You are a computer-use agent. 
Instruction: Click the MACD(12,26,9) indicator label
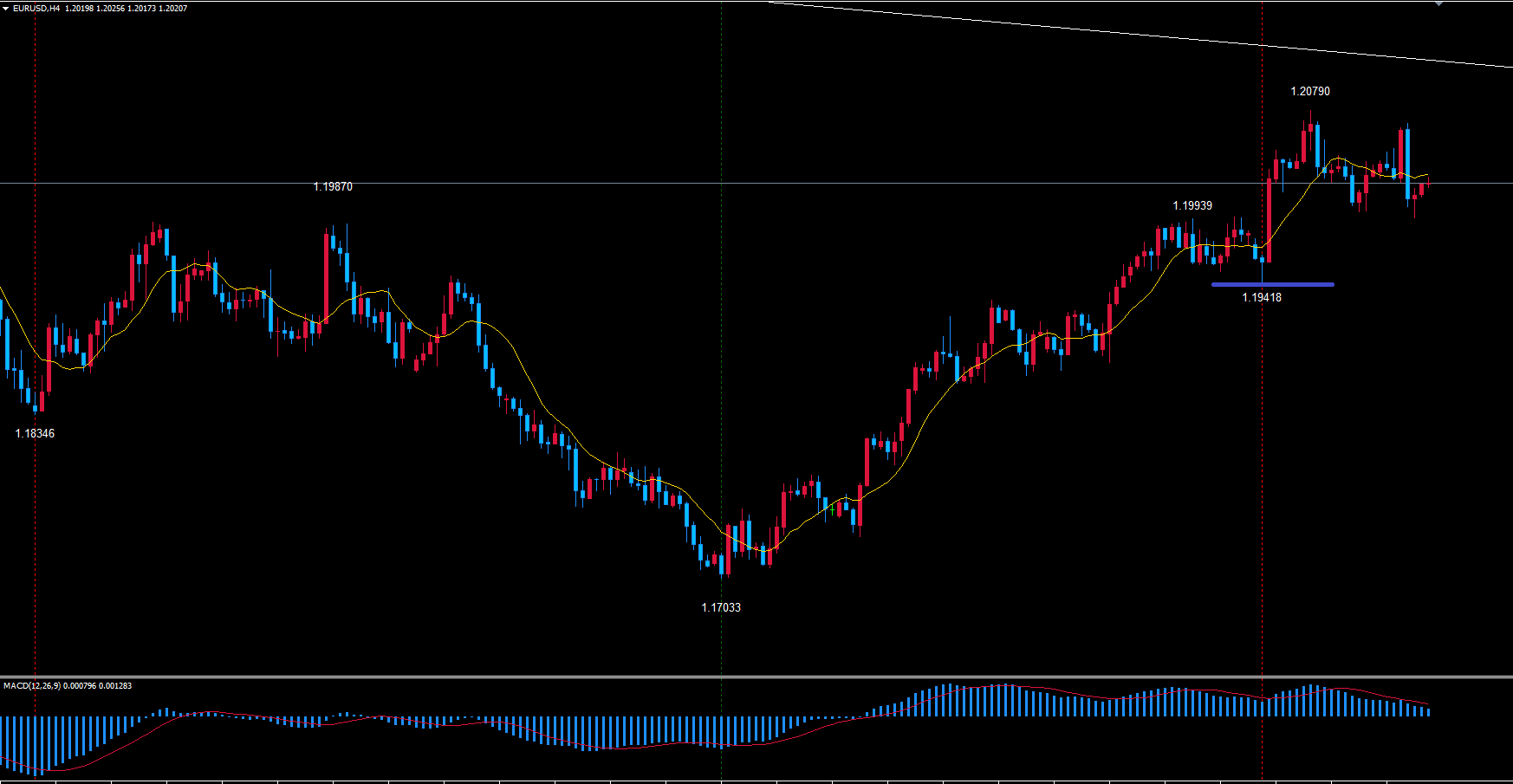(32, 686)
